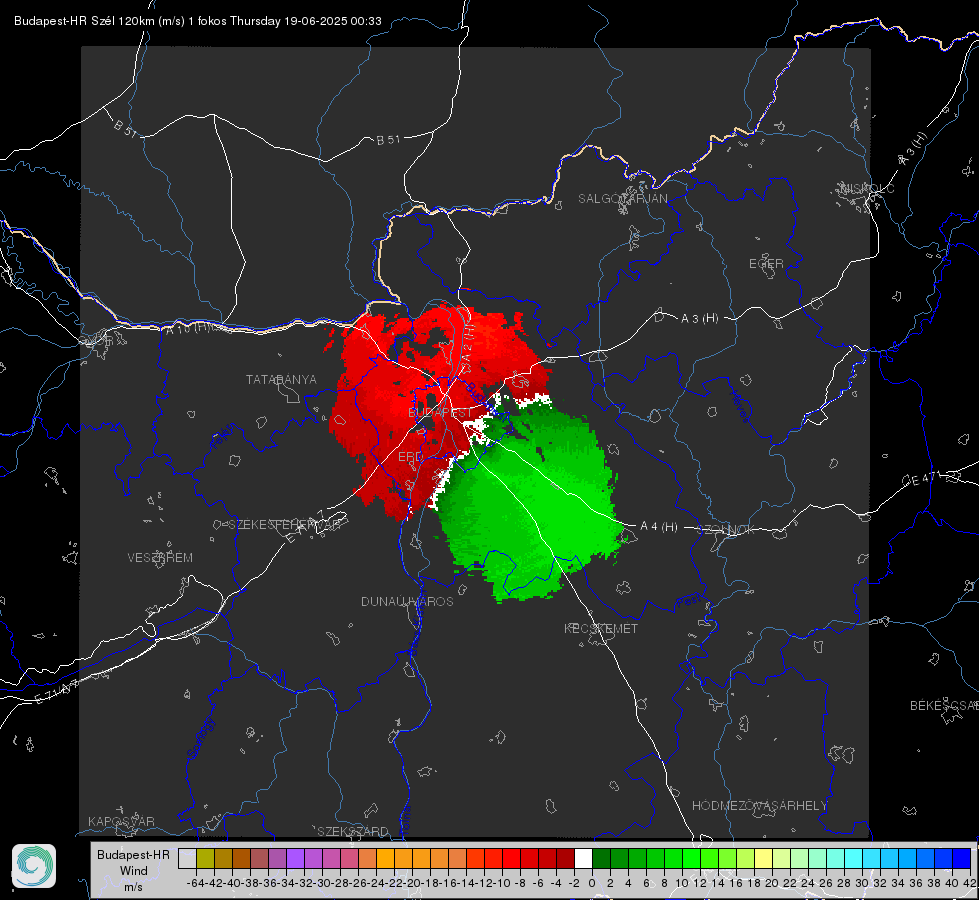Click the legend label 'Budapest-HR Wind m/s'
The height and width of the screenshot is (900, 979).
[x=134, y=870]
